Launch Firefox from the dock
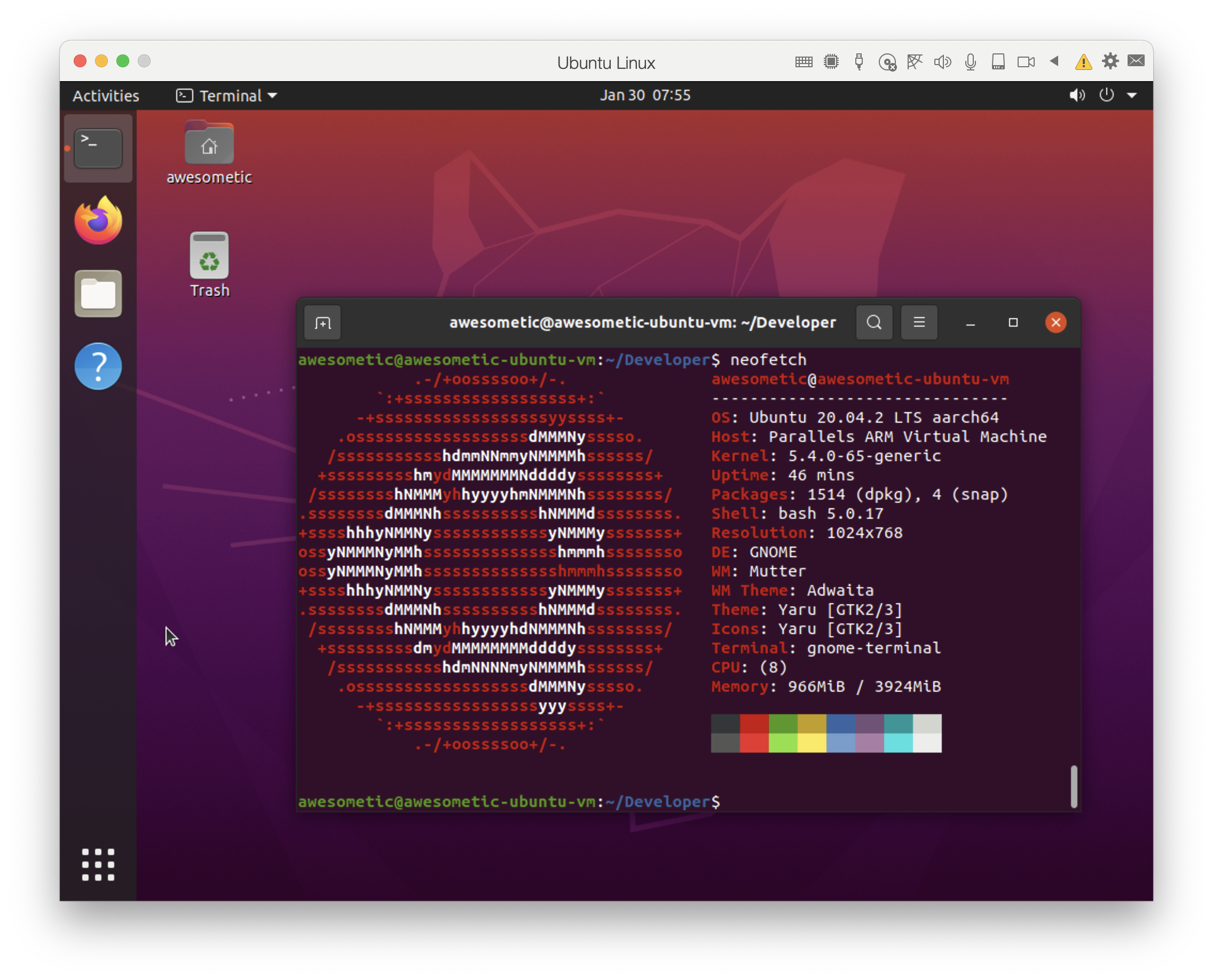Screen dimensions: 1213x980 (x=98, y=222)
